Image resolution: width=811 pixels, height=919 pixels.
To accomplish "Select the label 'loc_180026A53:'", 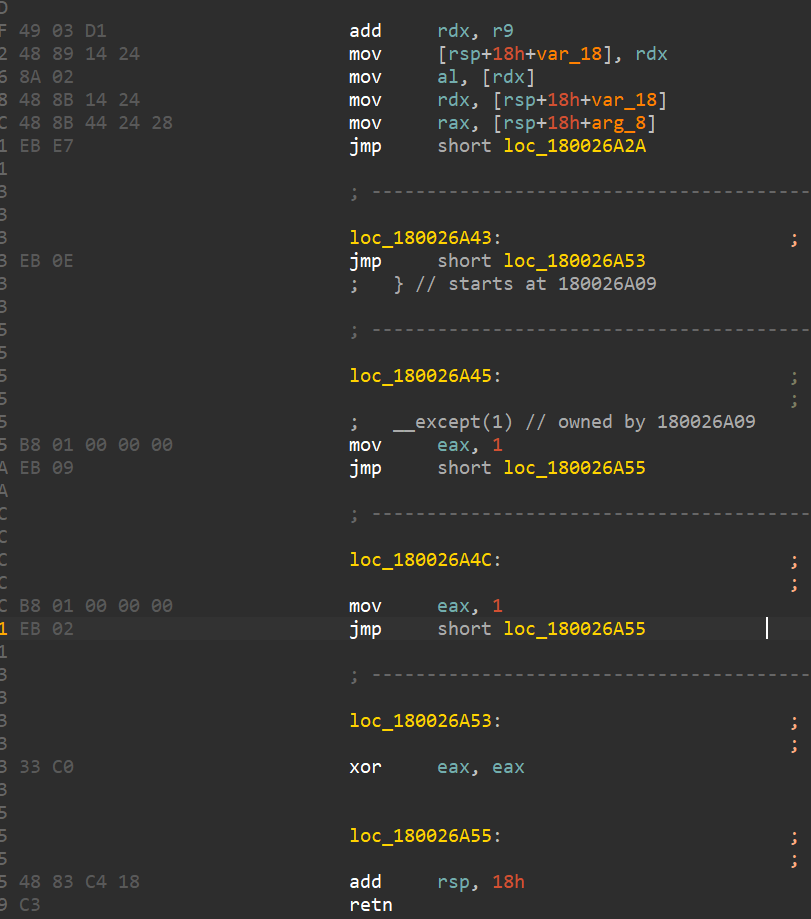I will (425, 721).
